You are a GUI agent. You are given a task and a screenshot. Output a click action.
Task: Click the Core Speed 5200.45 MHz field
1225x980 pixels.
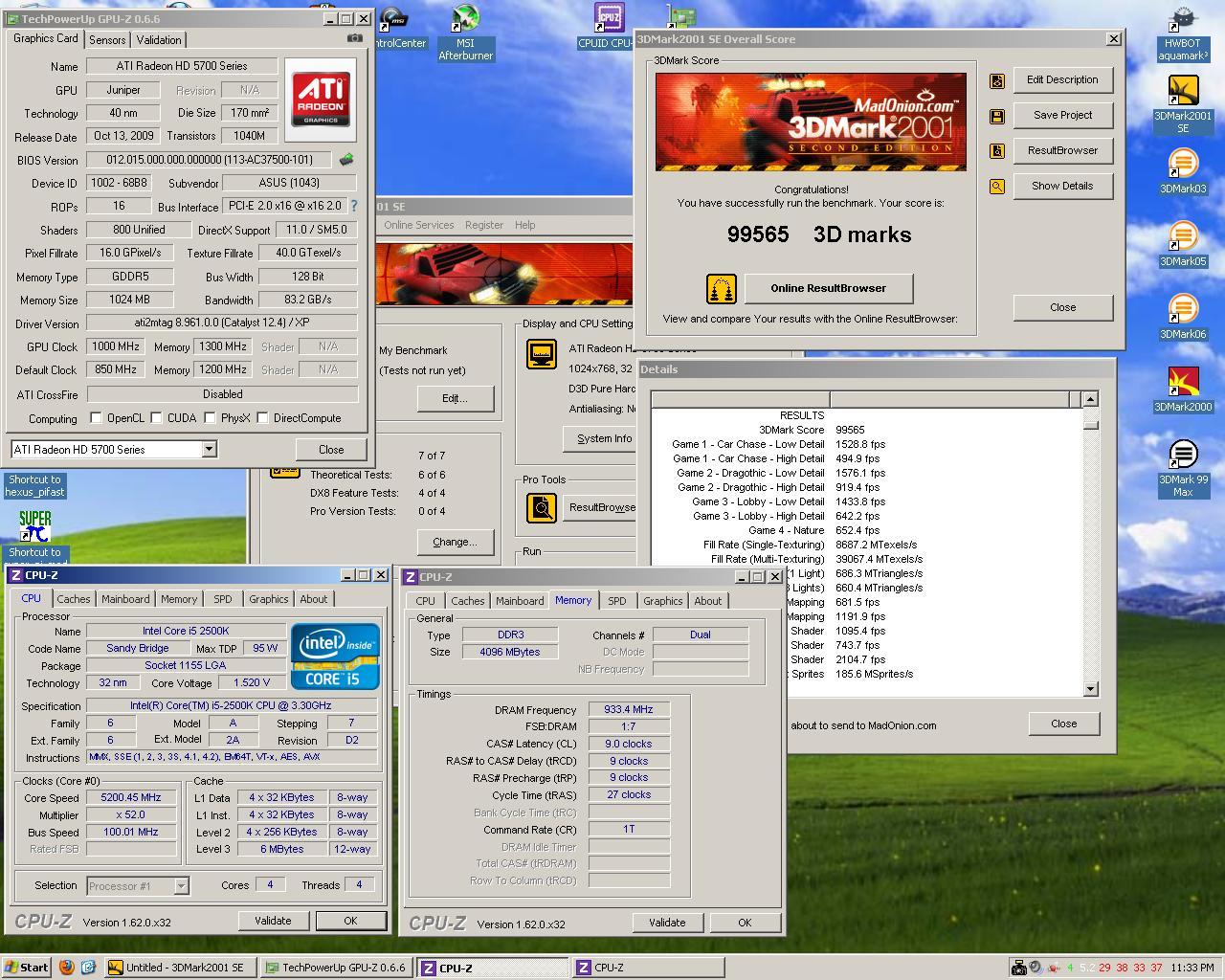132,798
